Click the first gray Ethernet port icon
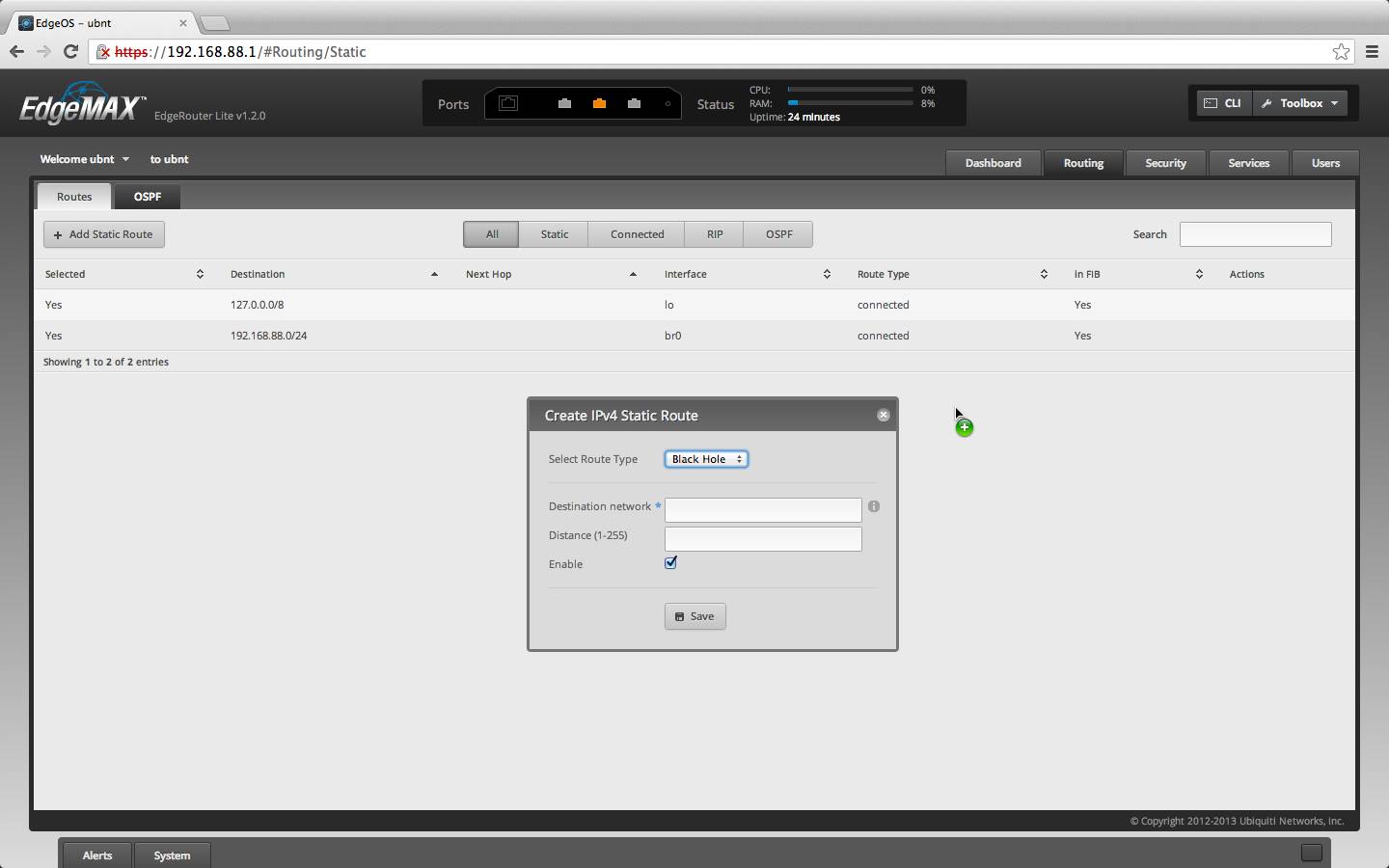The width and height of the screenshot is (1389, 868). pyautogui.click(x=564, y=103)
